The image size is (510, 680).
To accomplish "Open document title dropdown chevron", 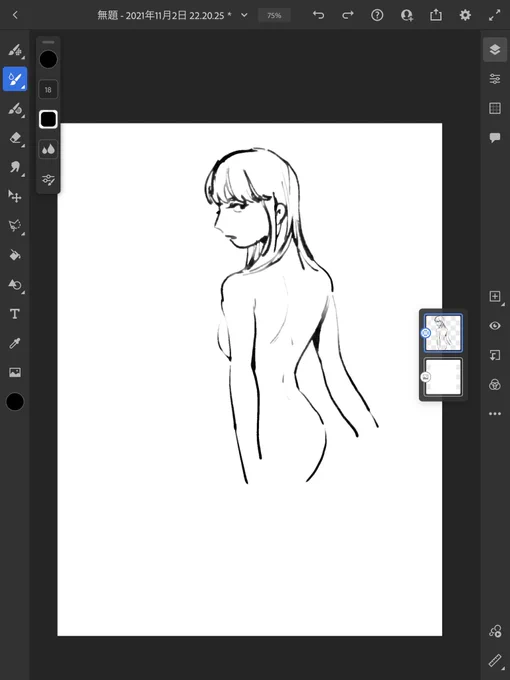I will (x=244, y=15).
